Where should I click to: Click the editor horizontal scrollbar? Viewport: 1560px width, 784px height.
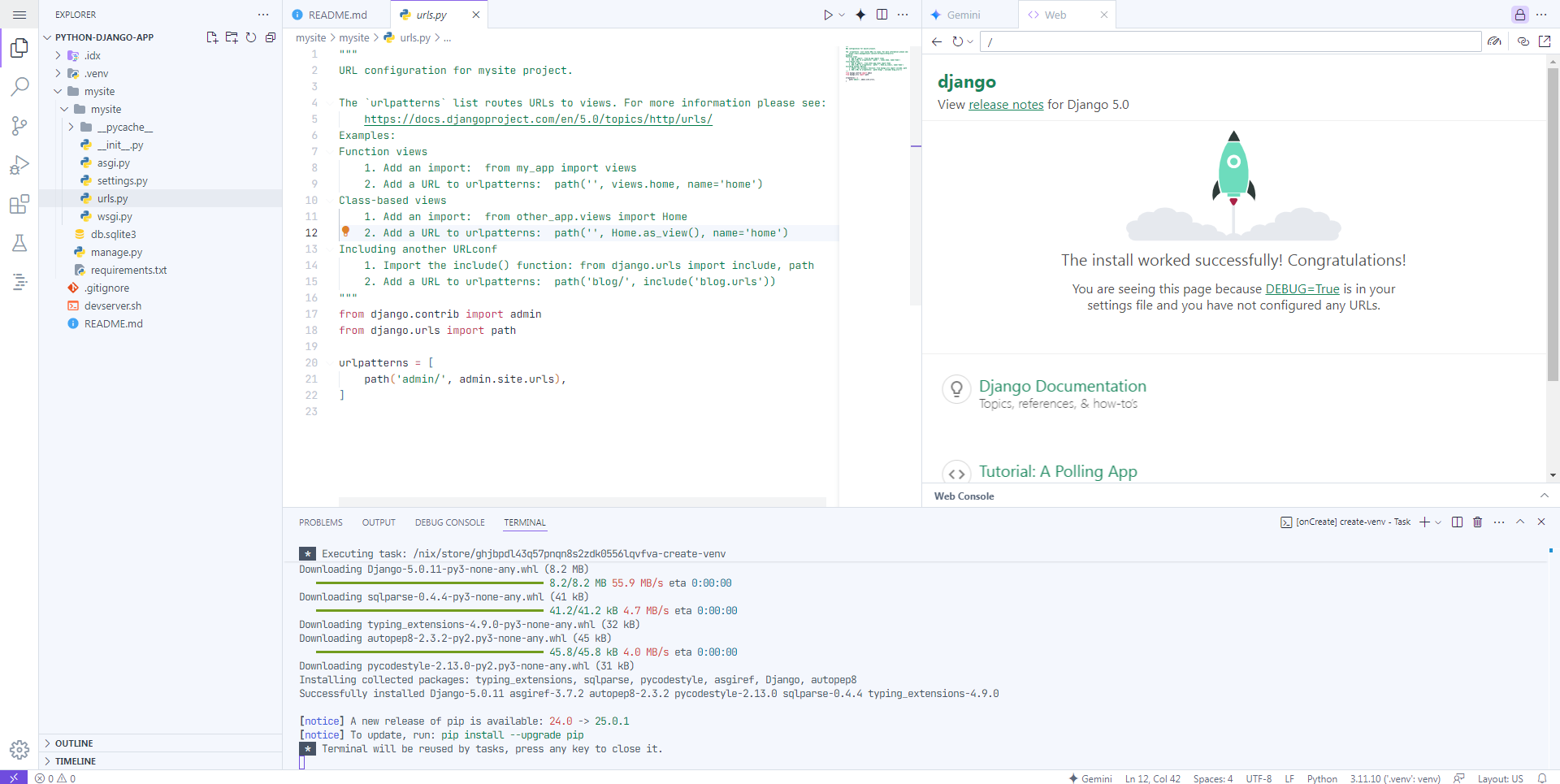[582, 502]
